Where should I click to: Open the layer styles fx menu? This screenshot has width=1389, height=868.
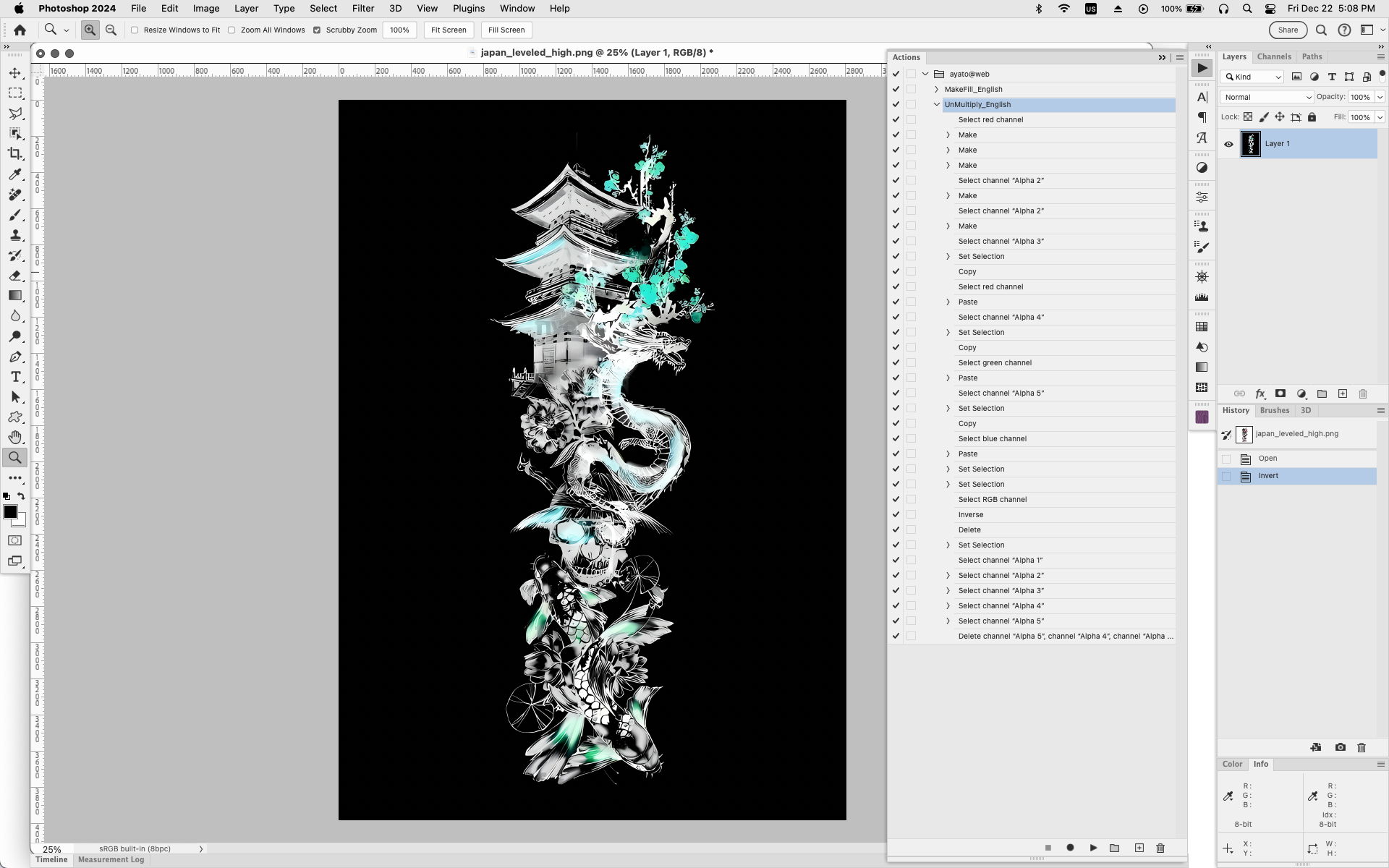(1260, 393)
